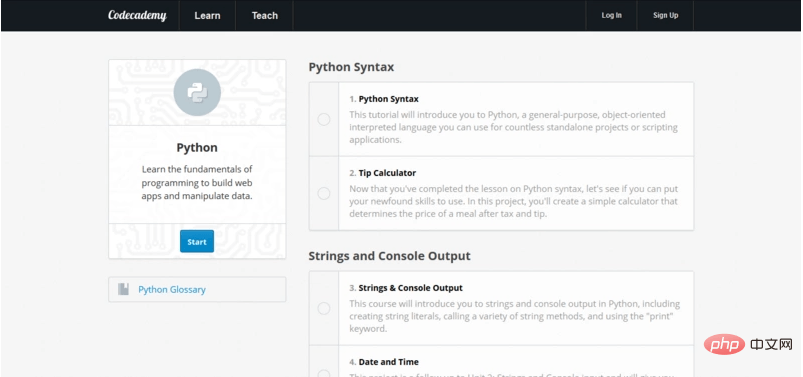Select the progress circle for Strings & Console Output

[x=324, y=308]
